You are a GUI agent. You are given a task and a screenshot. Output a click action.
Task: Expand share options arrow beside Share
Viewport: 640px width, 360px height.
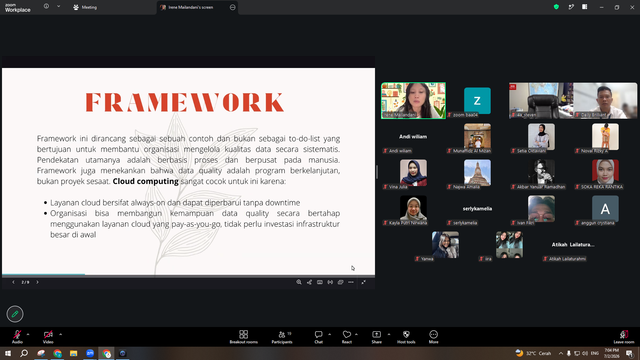[389, 334]
